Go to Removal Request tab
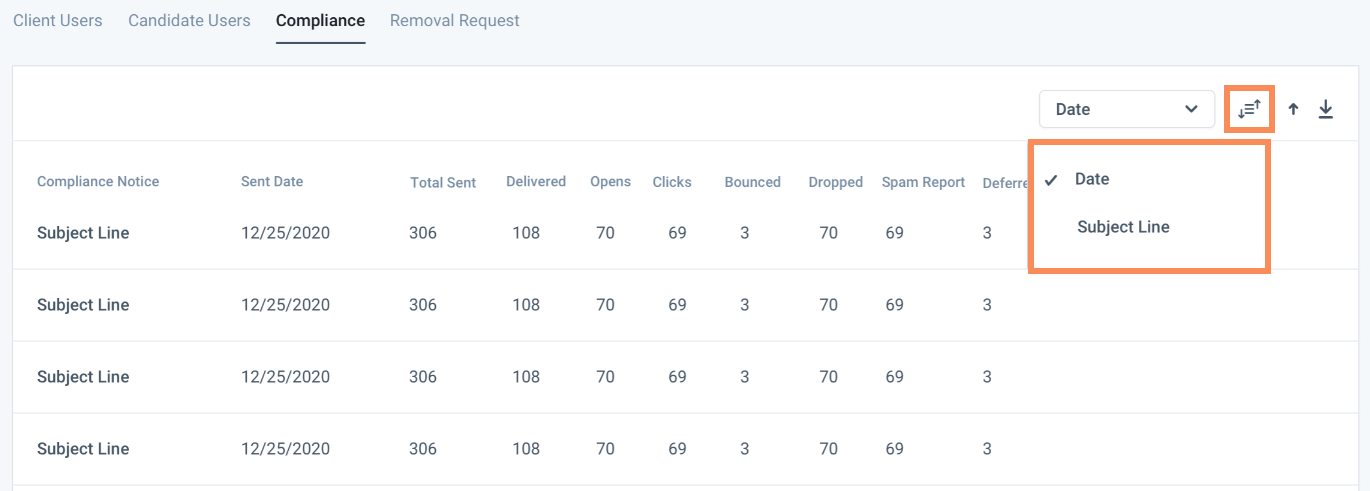Screen dimensions: 1370x491 [x=455, y=20]
